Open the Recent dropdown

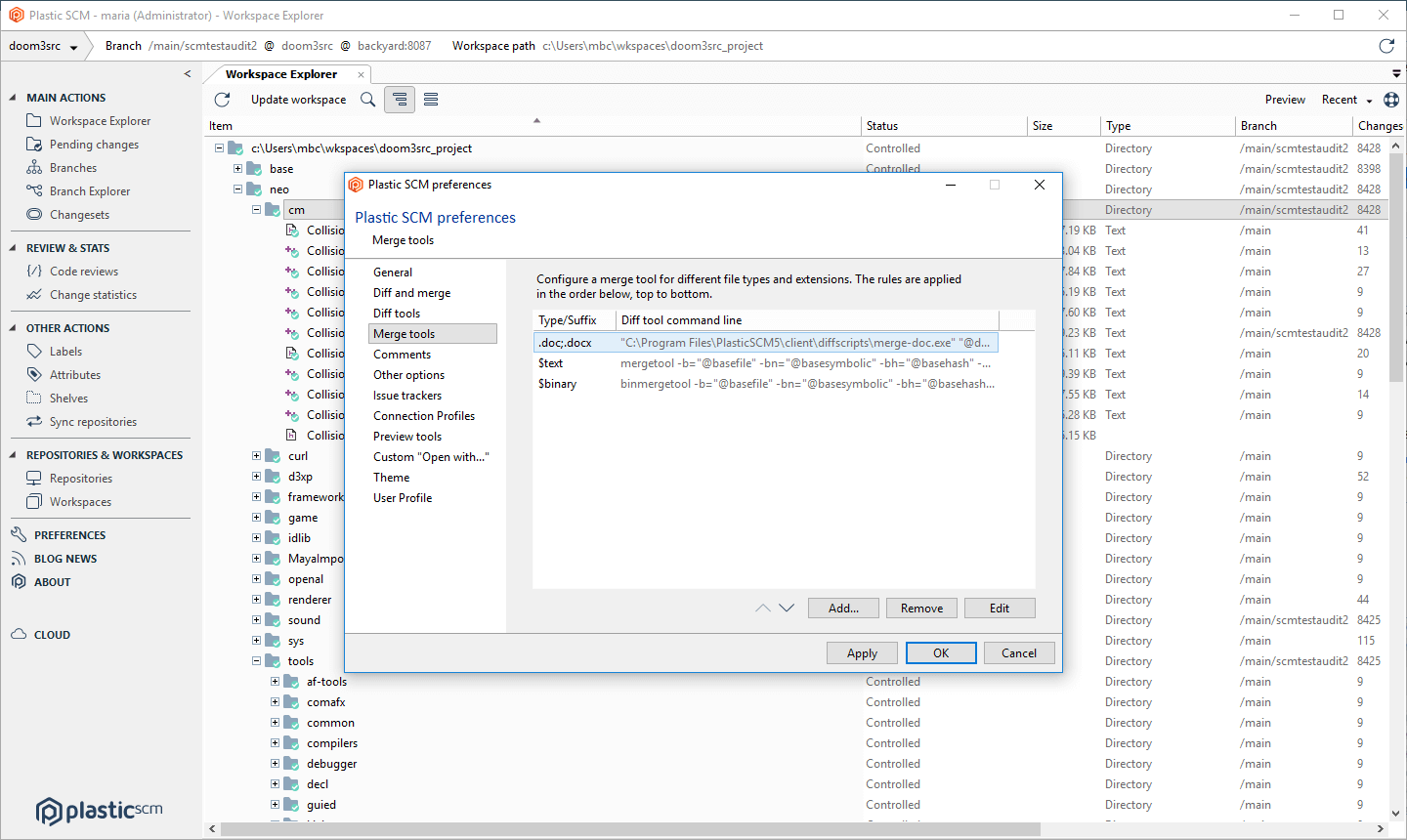tap(1346, 100)
